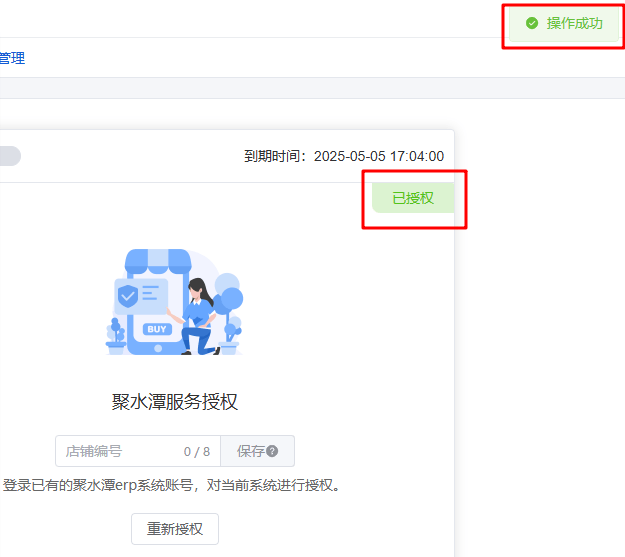Click the 保存 button next to 店铺编号
The image size is (625, 557).
coord(257,451)
